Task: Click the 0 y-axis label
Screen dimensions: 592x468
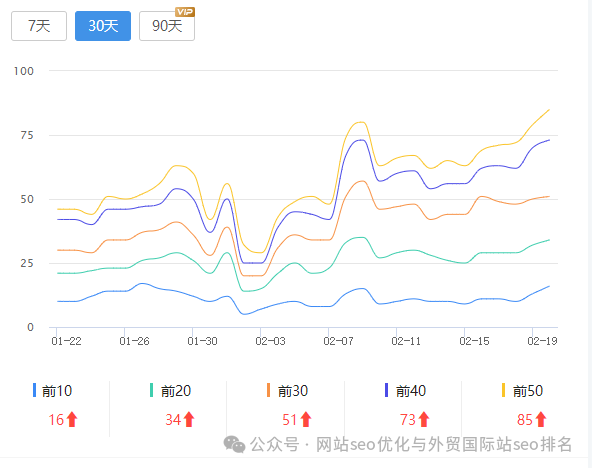Action: (31, 327)
